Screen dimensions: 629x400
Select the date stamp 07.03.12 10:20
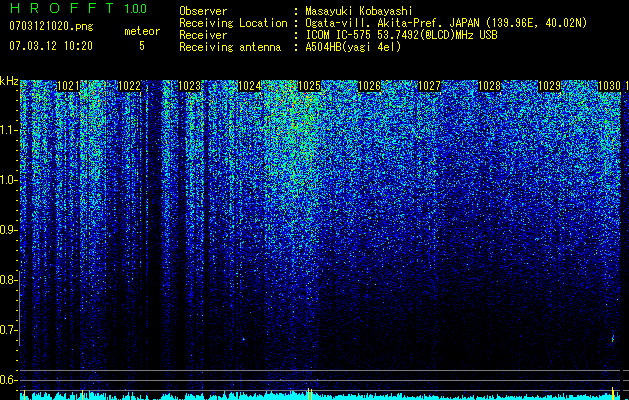click(x=51, y=45)
